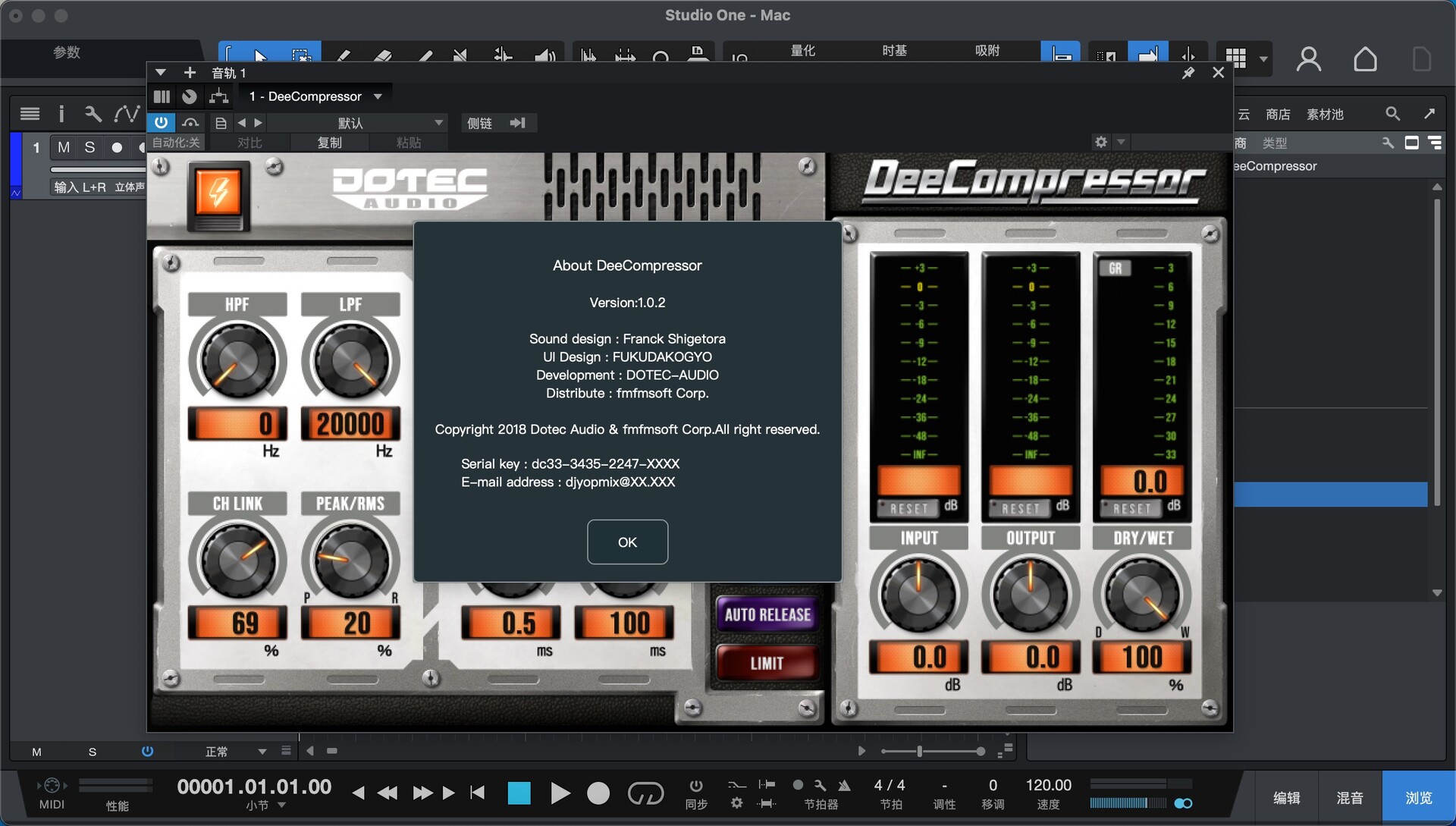Screen dimensions: 1456x826
Task: Toggle the orange lightning power button
Action: tap(218, 194)
